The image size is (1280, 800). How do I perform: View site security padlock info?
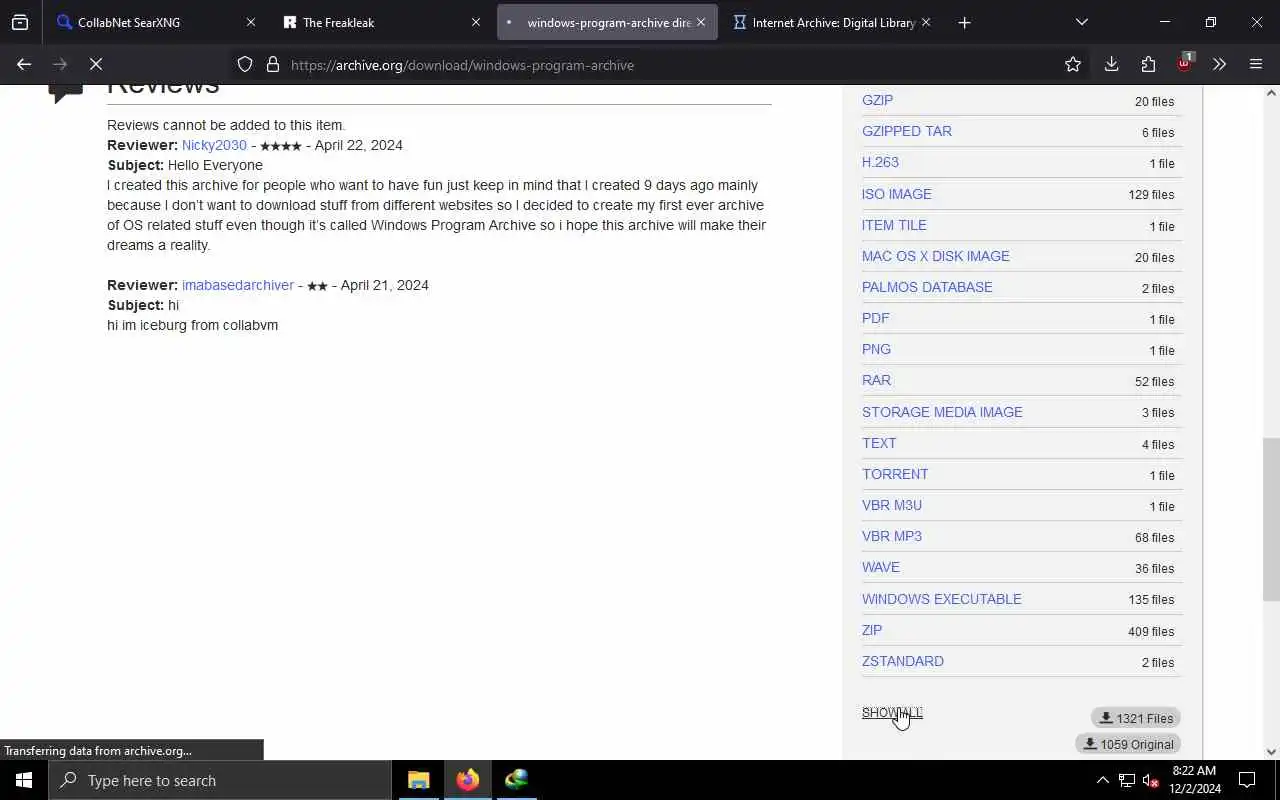coord(272,64)
